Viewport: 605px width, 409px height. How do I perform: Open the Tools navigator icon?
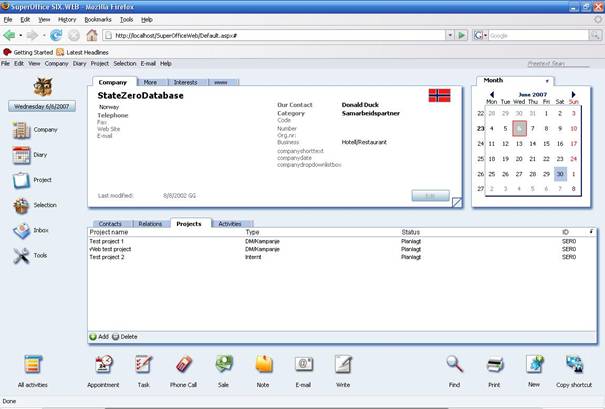tap(21, 255)
